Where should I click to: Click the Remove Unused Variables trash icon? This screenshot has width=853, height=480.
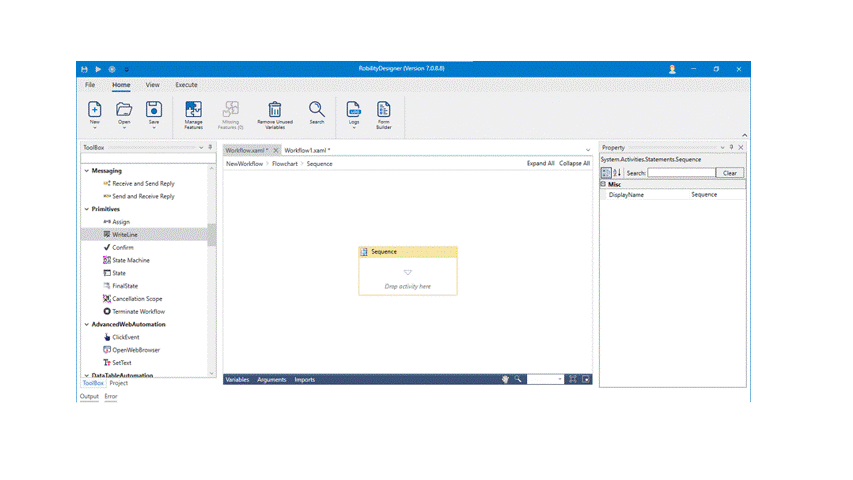pyautogui.click(x=274, y=109)
